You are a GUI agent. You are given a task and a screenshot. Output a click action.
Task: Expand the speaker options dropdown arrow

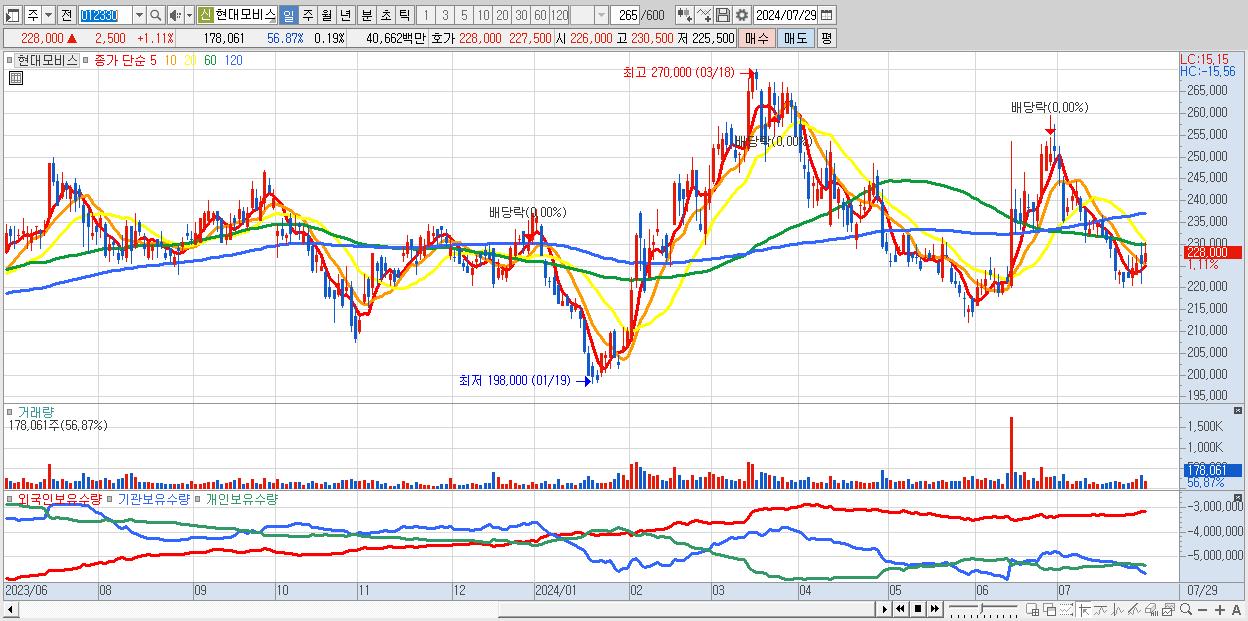(189, 15)
